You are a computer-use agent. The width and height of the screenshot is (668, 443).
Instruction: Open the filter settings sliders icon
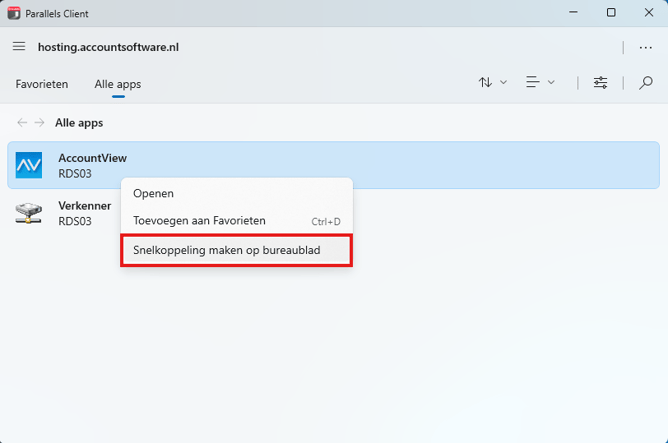600,82
